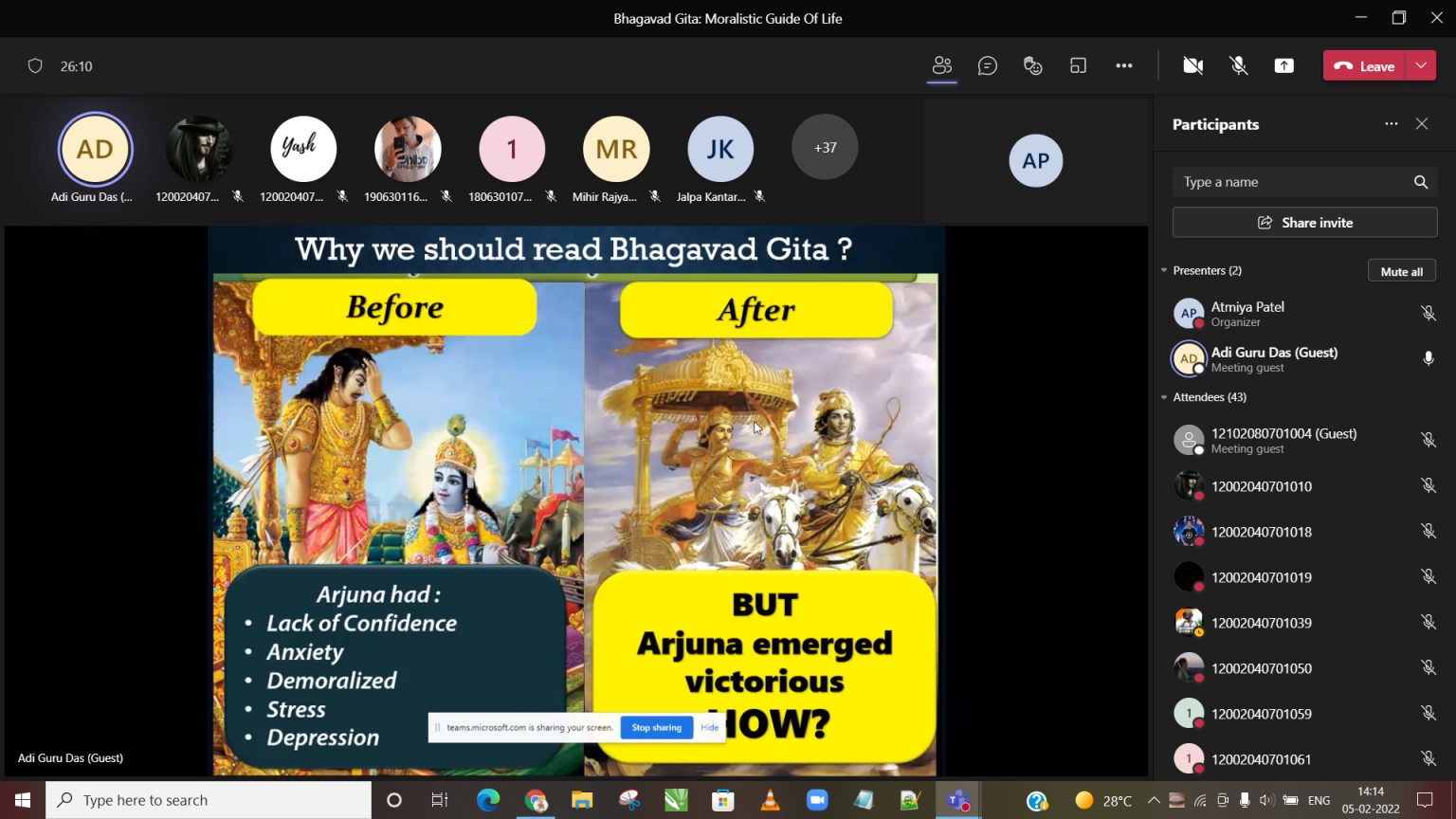Click the shield security icon near timer
The width and height of the screenshot is (1456, 819).
click(35, 66)
